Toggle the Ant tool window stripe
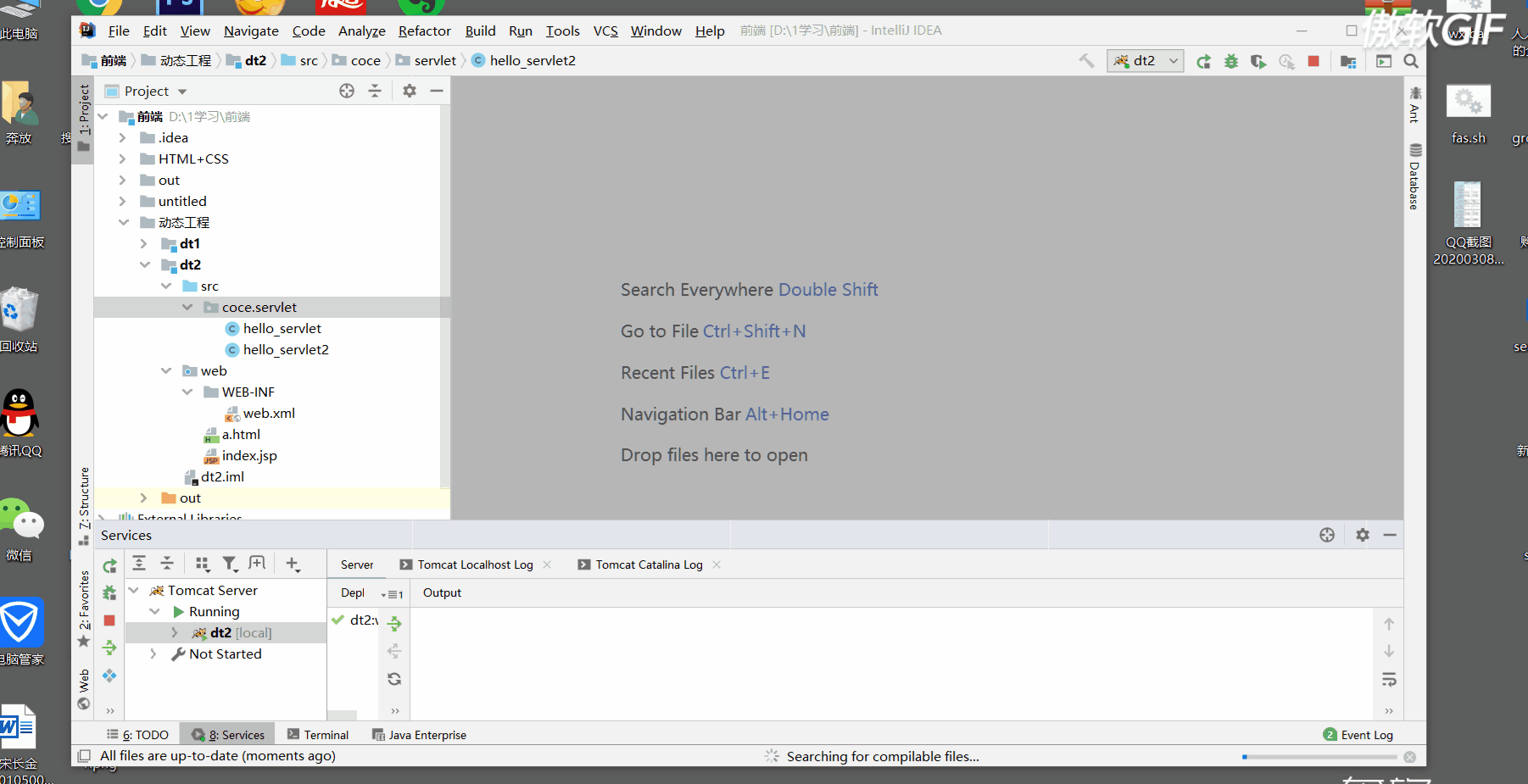1528x784 pixels. click(x=1414, y=104)
